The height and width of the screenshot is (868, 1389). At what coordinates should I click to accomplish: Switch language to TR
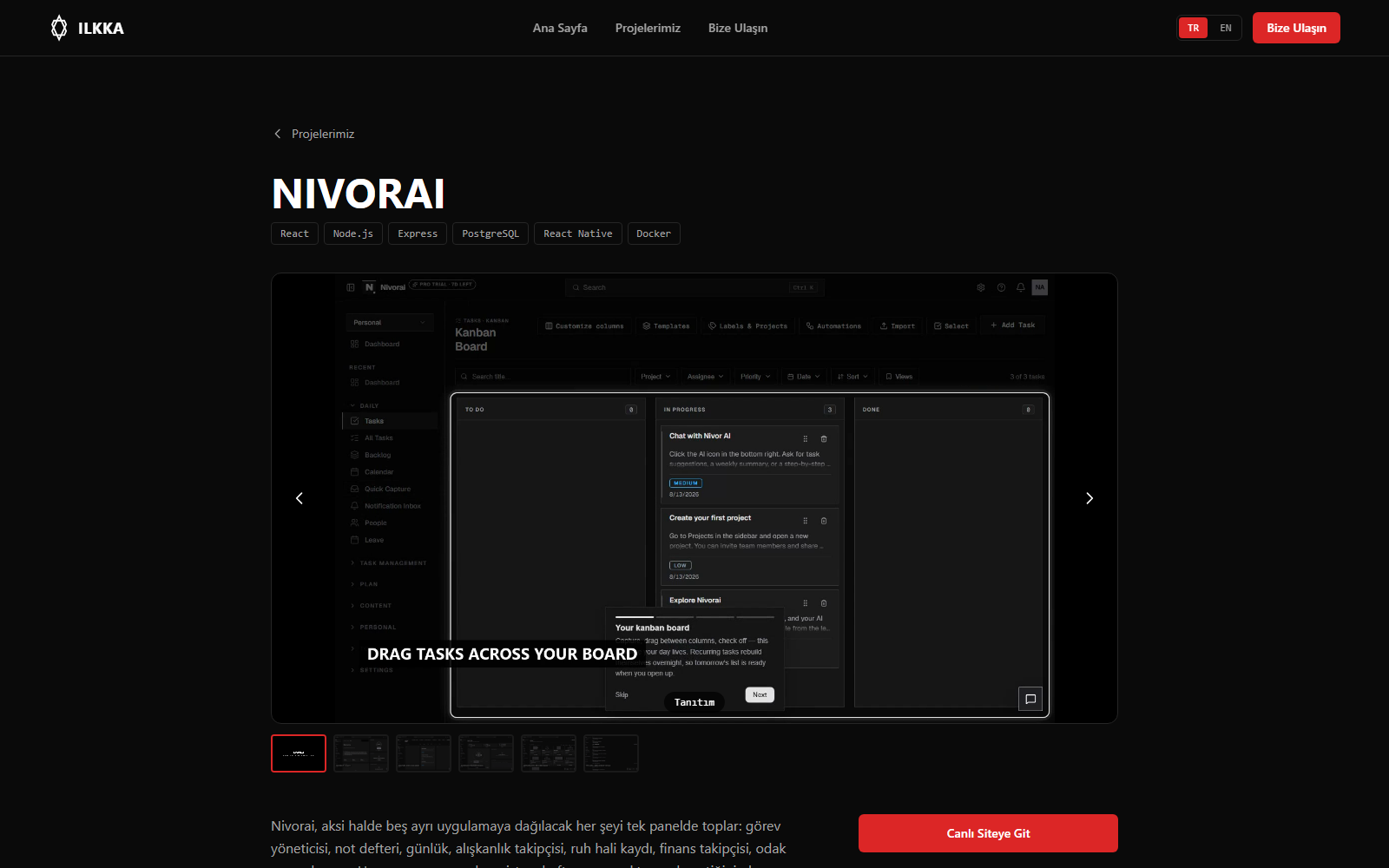click(1194, 28)
